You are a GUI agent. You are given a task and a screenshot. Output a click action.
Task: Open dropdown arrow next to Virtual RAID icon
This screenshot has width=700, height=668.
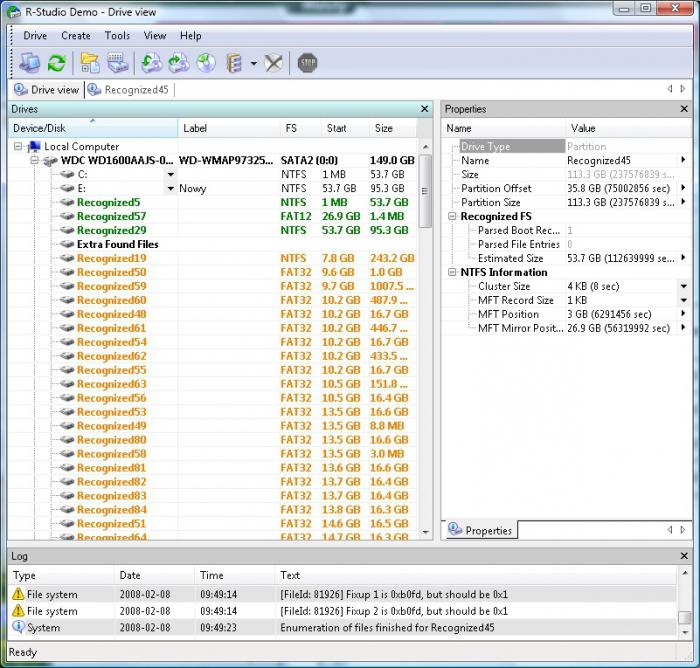coord(254,63)
